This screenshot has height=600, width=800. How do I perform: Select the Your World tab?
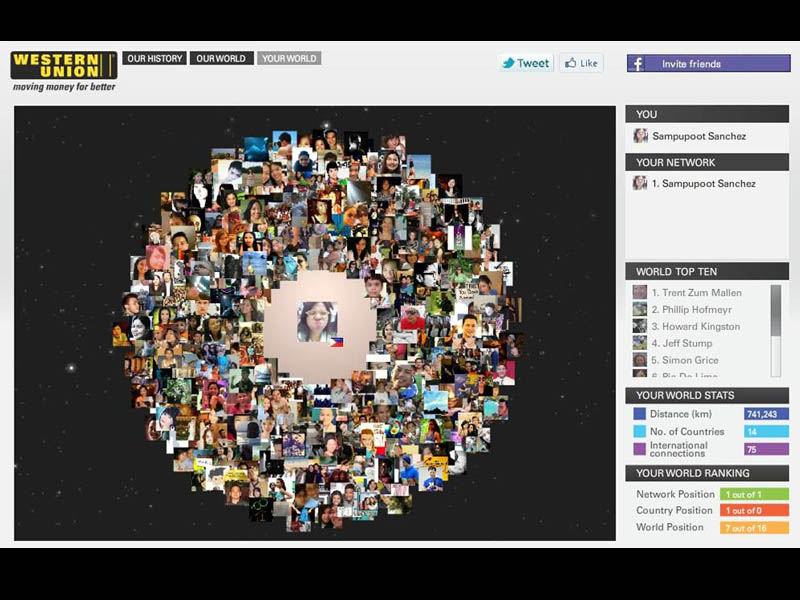point(288,59)
